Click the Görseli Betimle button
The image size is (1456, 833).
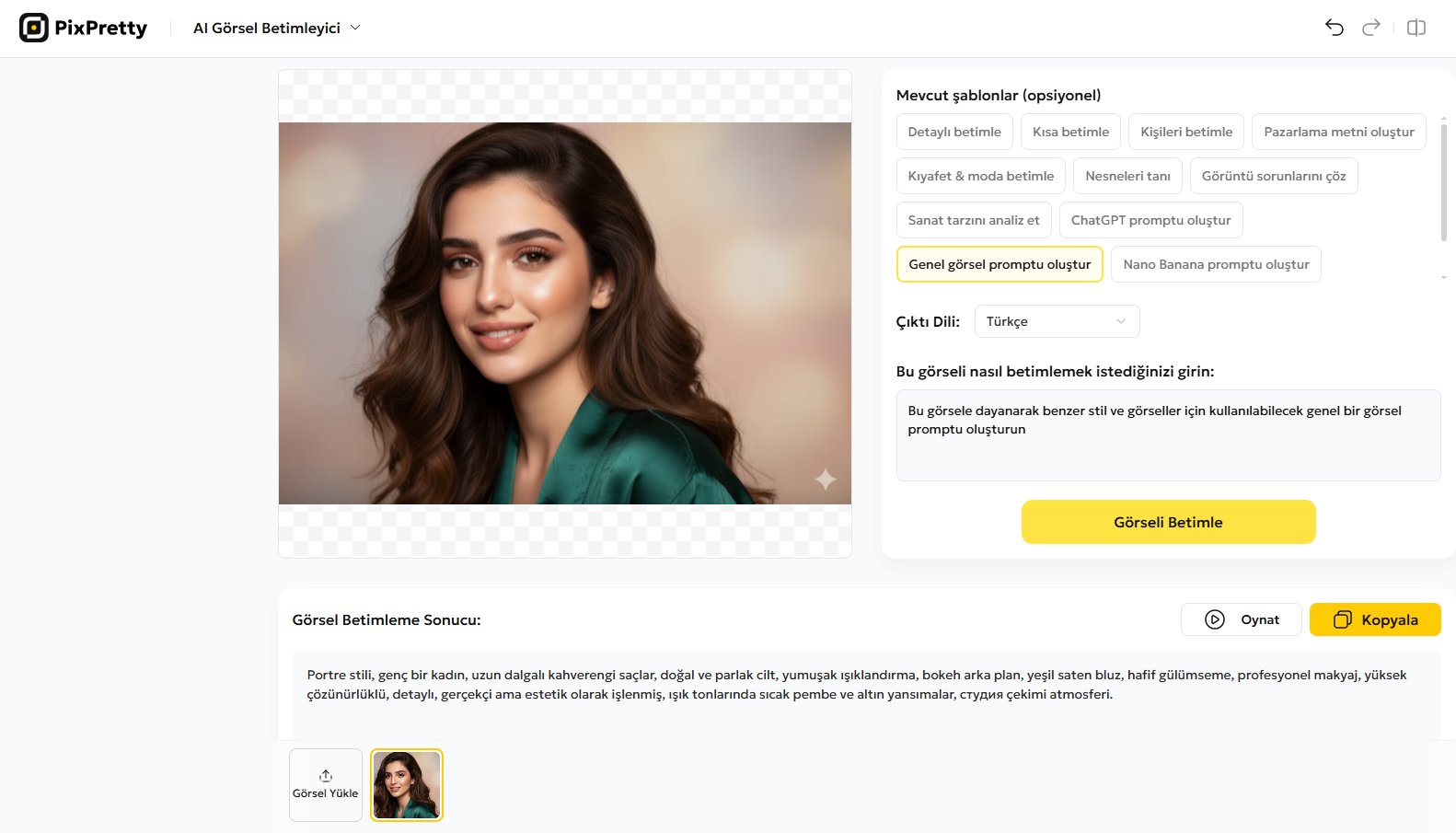[1167, 521]
